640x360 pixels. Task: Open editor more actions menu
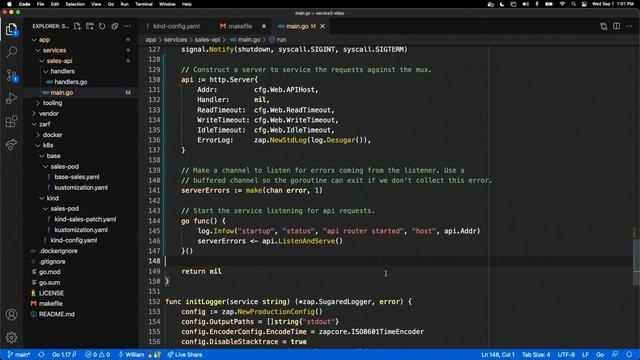tap(629, 26)
